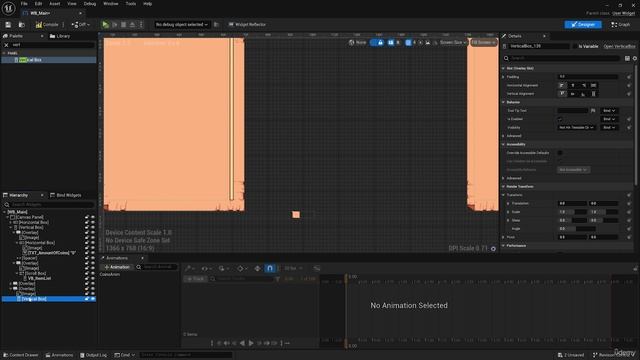
Task: Switch to the Graph mode
Action: 620,24
